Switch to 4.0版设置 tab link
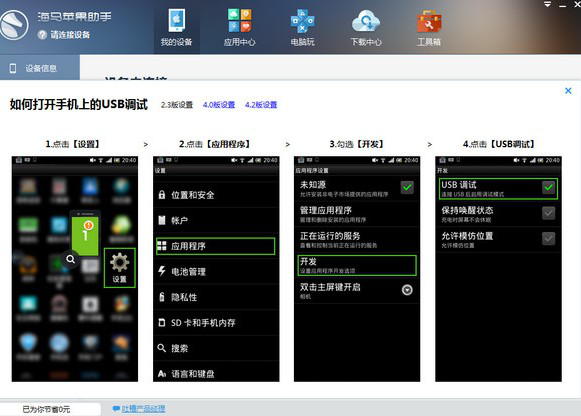The height and width of the screenshot is (416, 581). 219,105
